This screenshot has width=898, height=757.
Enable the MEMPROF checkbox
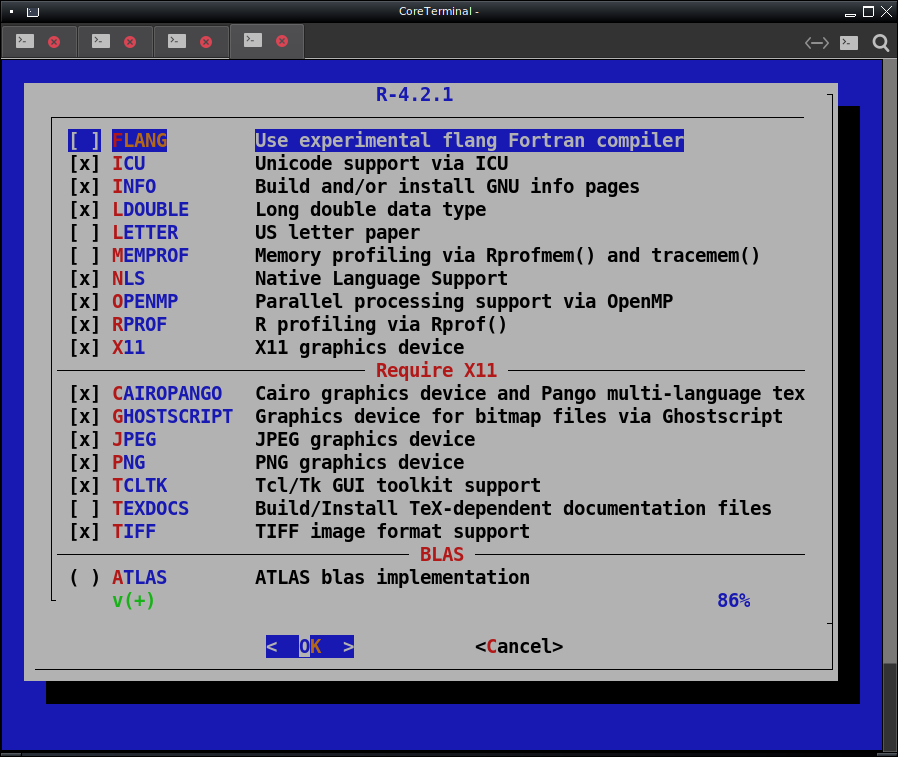tap(84, 255)
